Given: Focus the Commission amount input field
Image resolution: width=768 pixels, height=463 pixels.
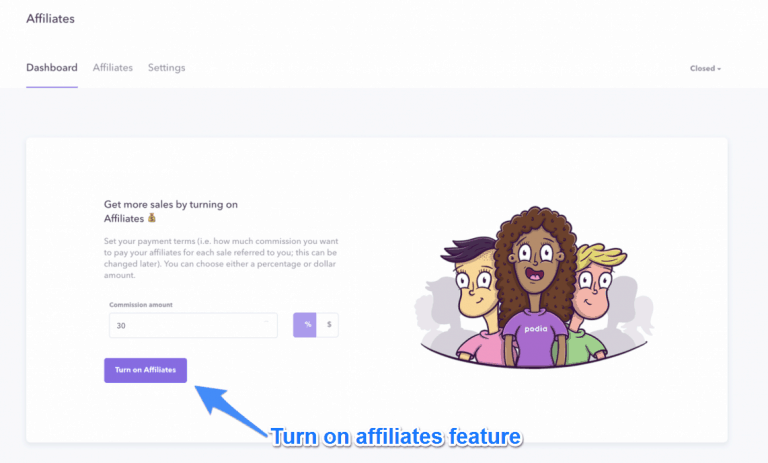Looking at the screenshot, I should coord(193,325).
